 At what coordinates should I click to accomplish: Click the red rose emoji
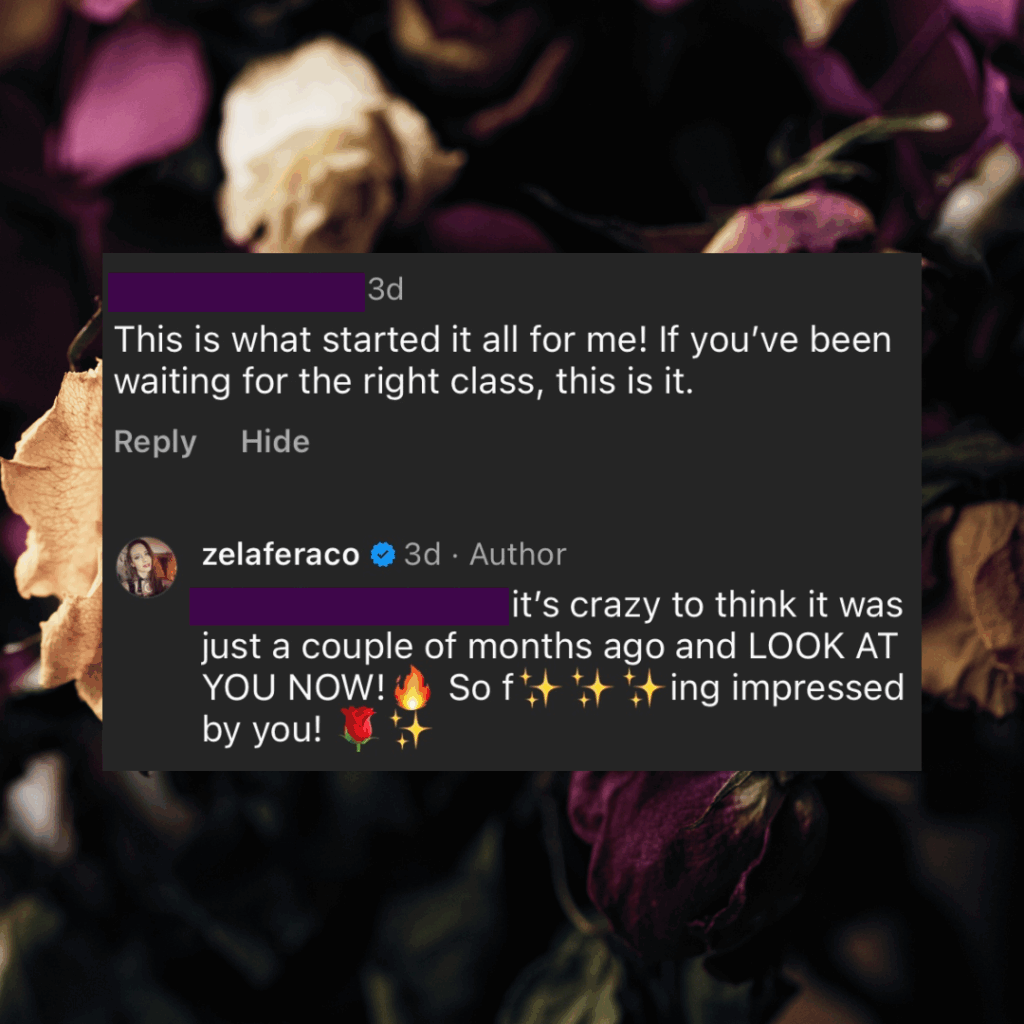pos(358,728)
